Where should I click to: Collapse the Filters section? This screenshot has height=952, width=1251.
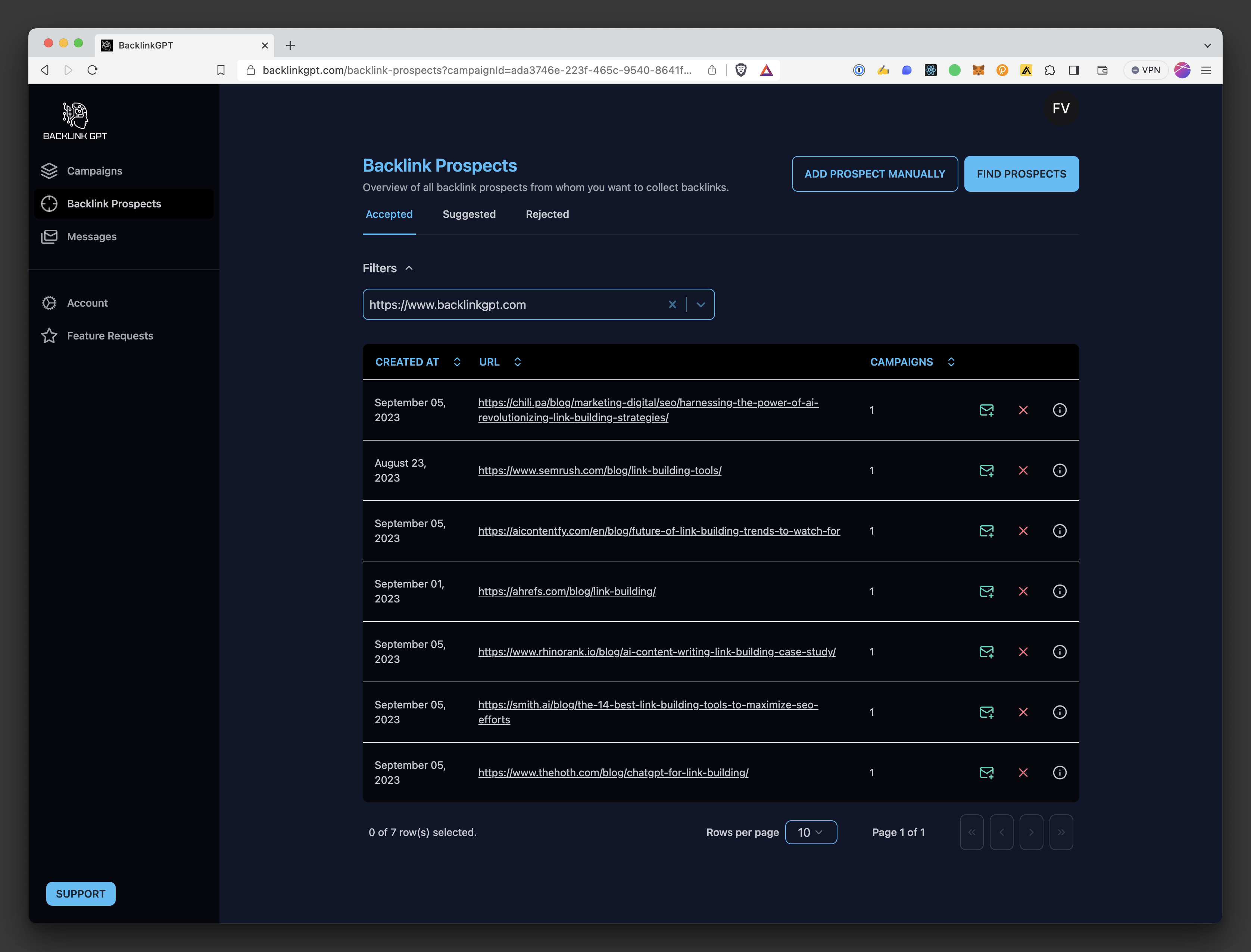409,268
